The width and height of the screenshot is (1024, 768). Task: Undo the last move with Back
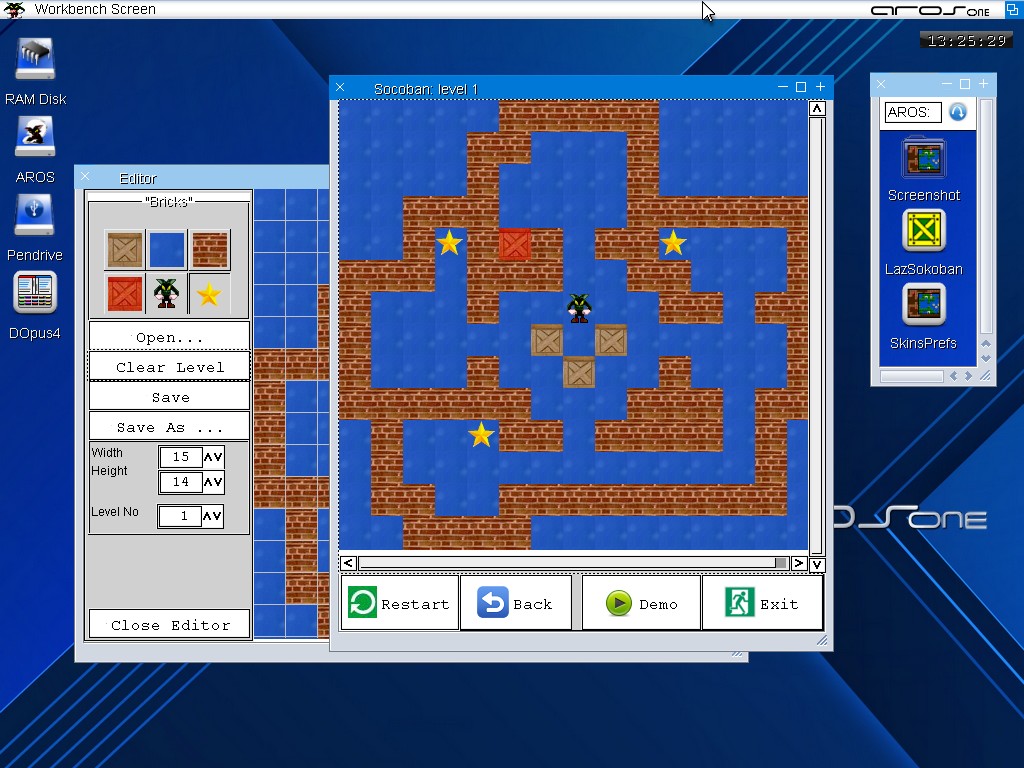click(515, 603)
